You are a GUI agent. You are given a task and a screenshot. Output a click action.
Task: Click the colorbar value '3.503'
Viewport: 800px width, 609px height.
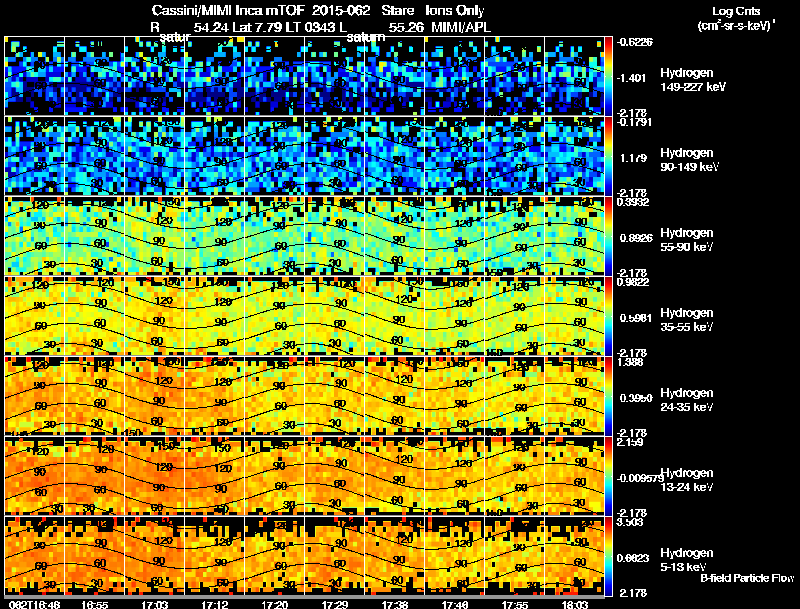[x=630, y=522]
